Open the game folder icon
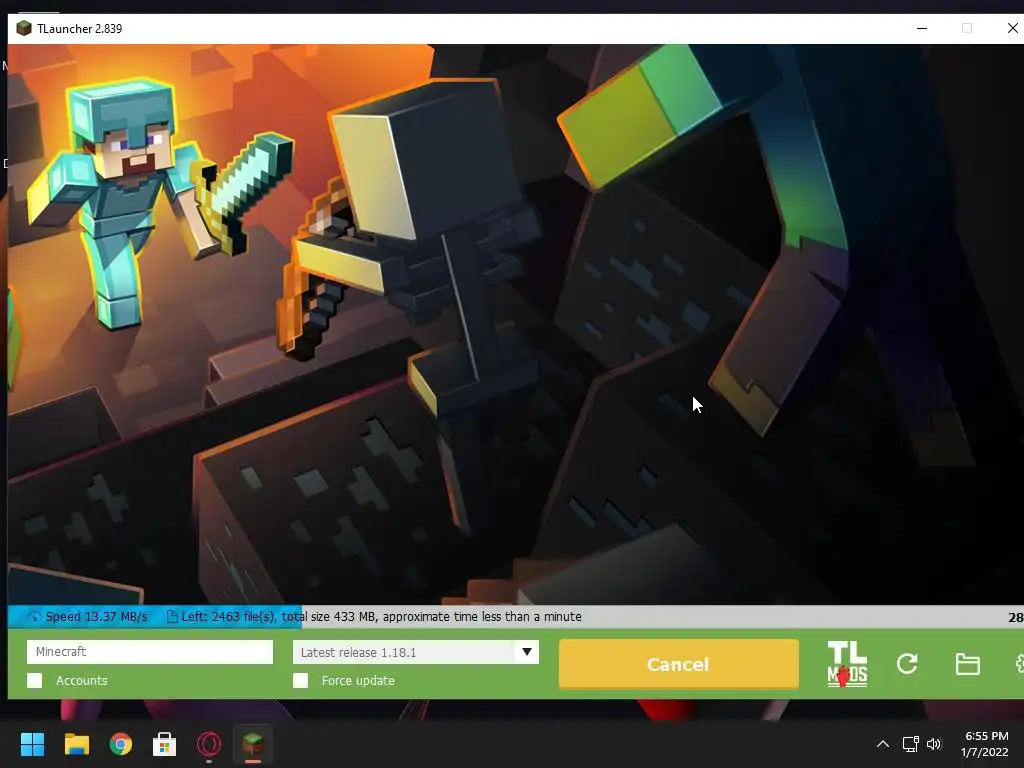This screenshot has width=1024, height=768. click(967, 664)
